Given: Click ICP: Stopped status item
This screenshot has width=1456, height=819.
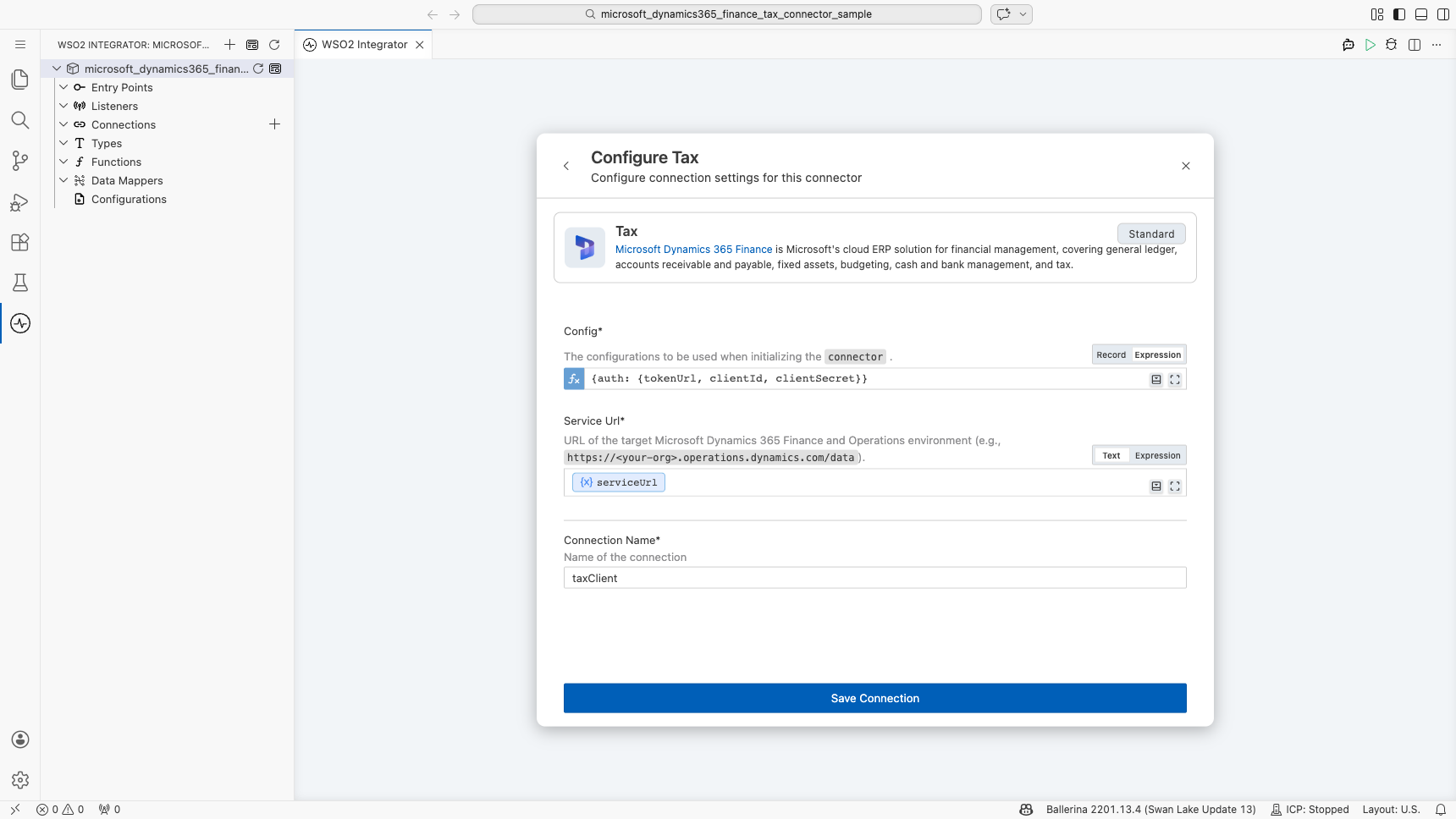Looking at the screenshot, I should 1310,810.
